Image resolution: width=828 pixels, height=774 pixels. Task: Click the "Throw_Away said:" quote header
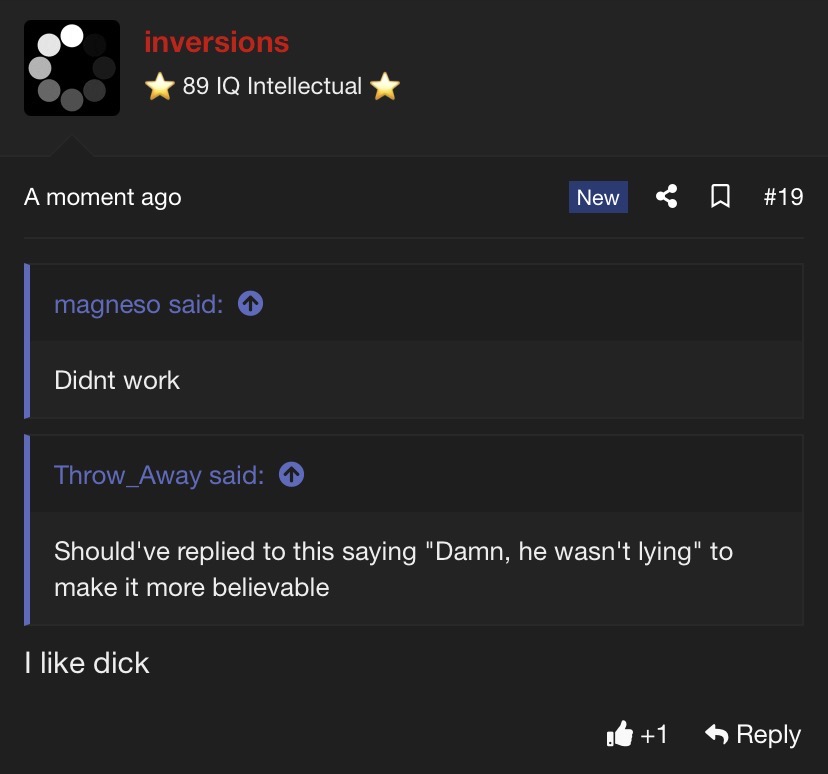tap(159, 475)
